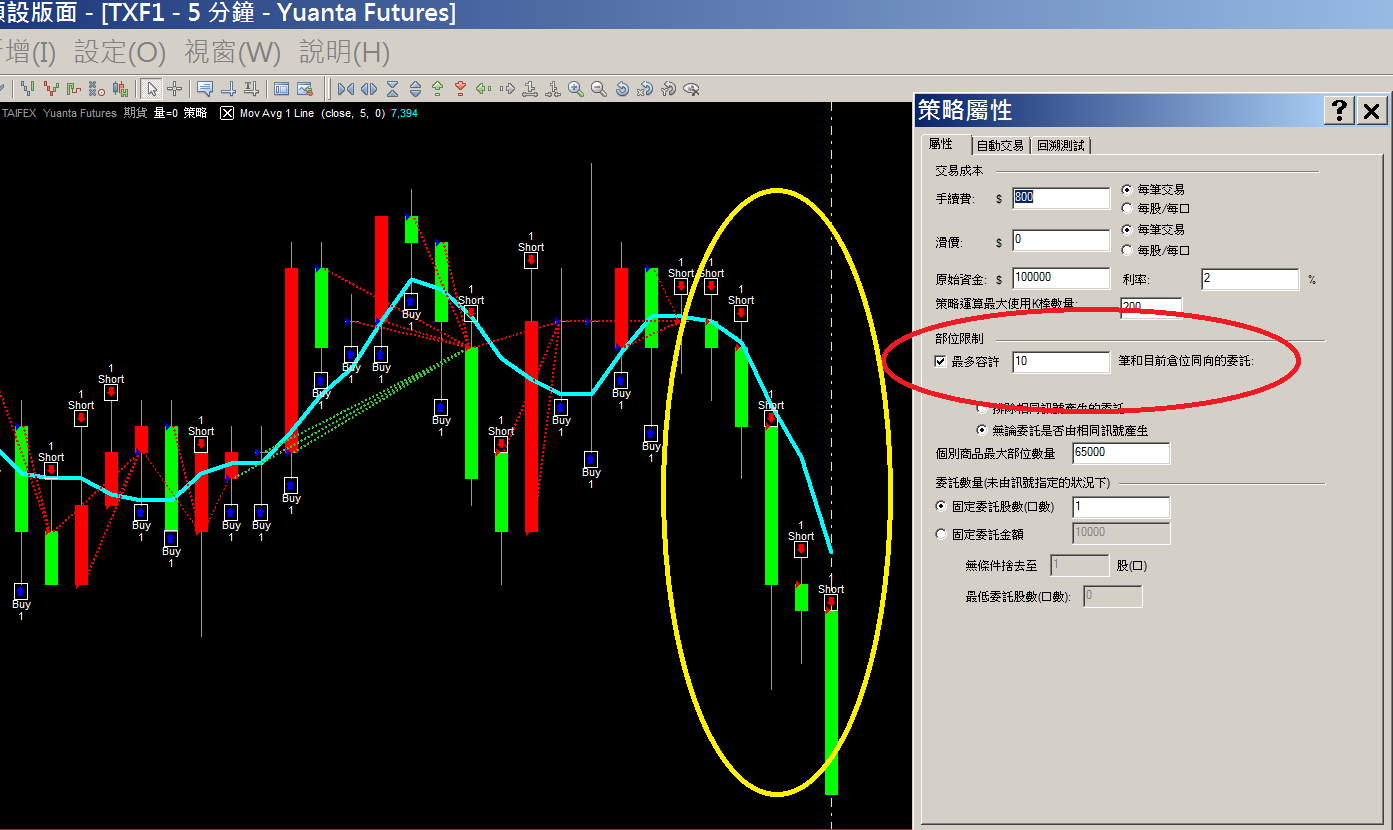1393x830 pixels.
Task: Select the OHLC bar chart style icon
Action: click(28, 88)
